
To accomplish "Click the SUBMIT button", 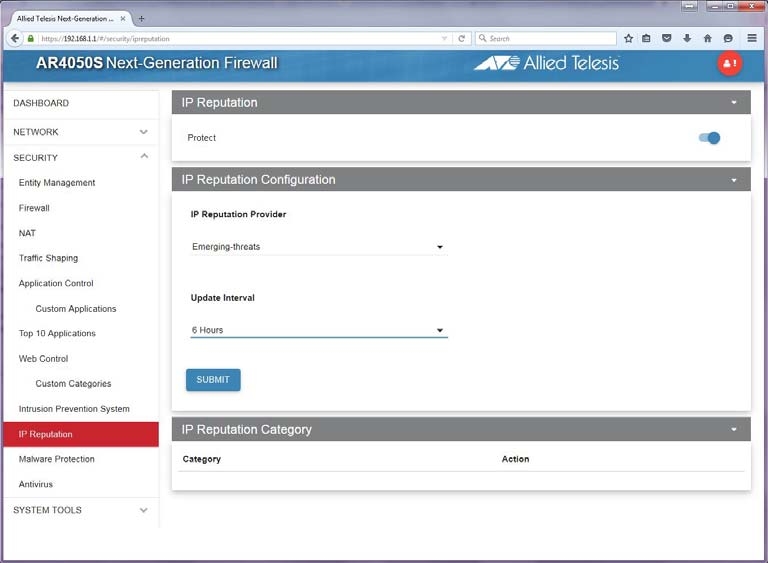I will click(x=213, y=380).
